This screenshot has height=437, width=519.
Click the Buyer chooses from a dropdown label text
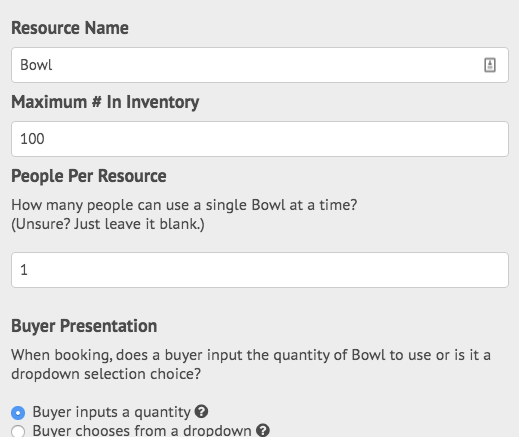tap(142, 430)
